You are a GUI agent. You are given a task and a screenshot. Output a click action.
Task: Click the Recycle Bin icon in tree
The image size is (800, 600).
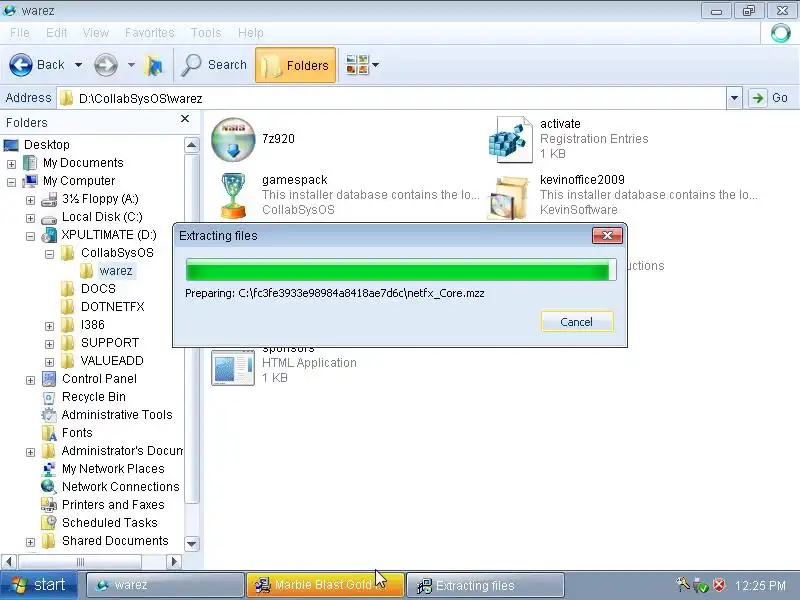click(x=49, y=397)
